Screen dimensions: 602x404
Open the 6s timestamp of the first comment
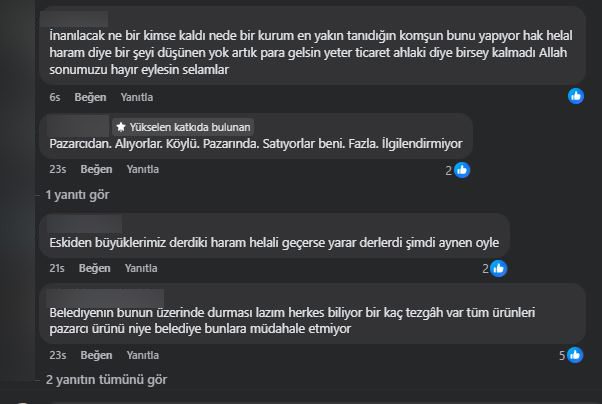click(x=54, y=97)
